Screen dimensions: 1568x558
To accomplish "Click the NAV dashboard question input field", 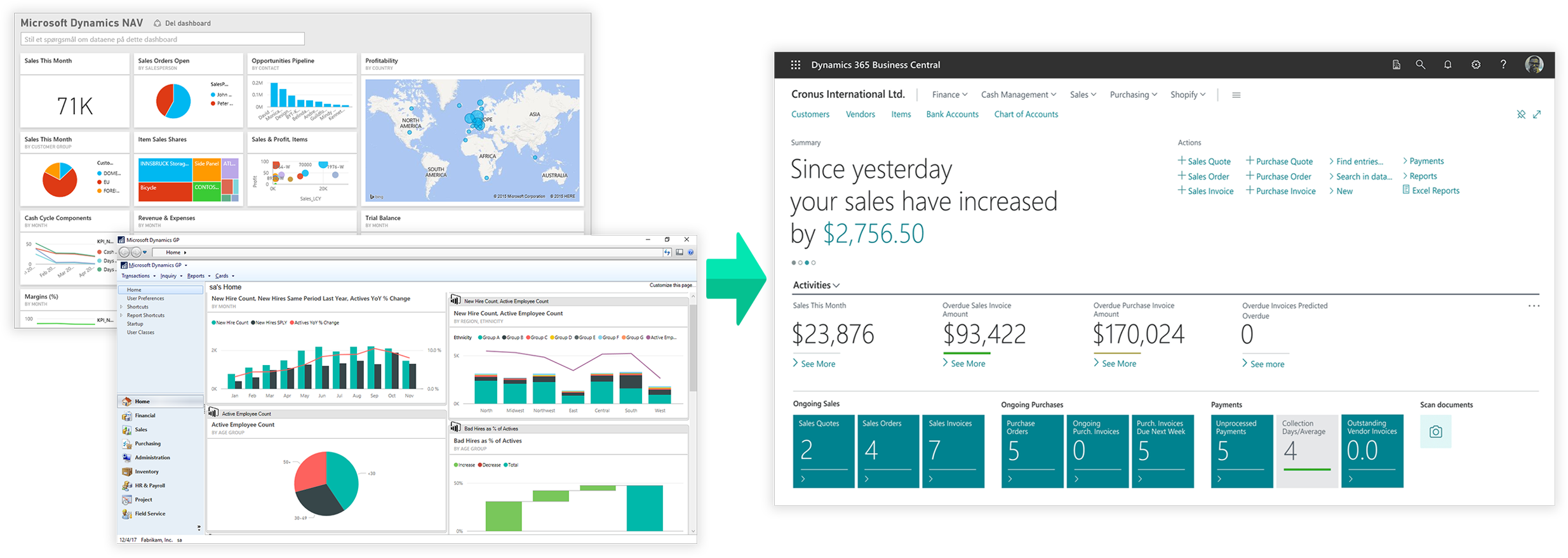I will point(163,39).
